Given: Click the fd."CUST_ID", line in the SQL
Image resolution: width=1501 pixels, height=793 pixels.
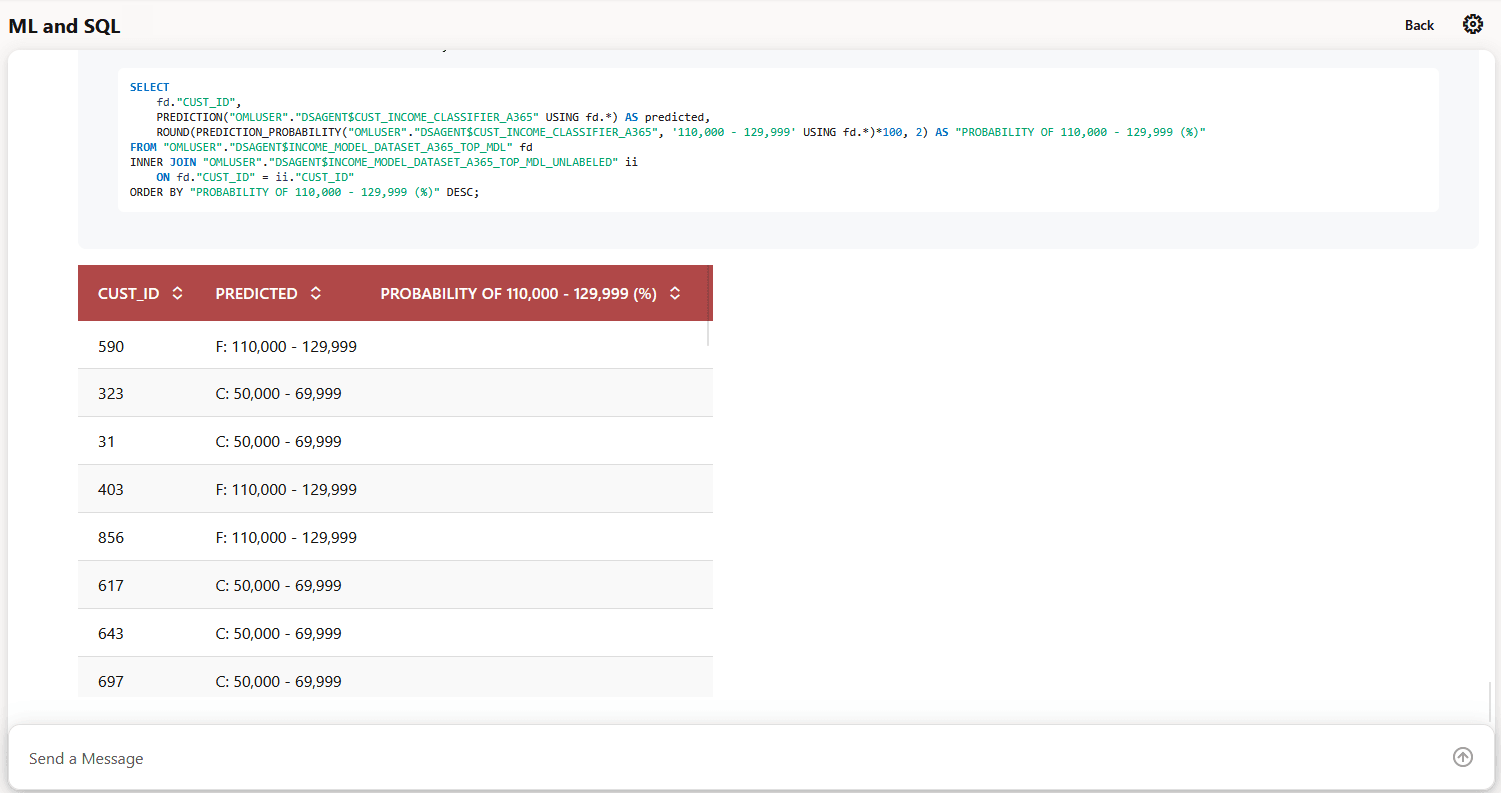Looking at the screenshot, I should pos(199,102).
